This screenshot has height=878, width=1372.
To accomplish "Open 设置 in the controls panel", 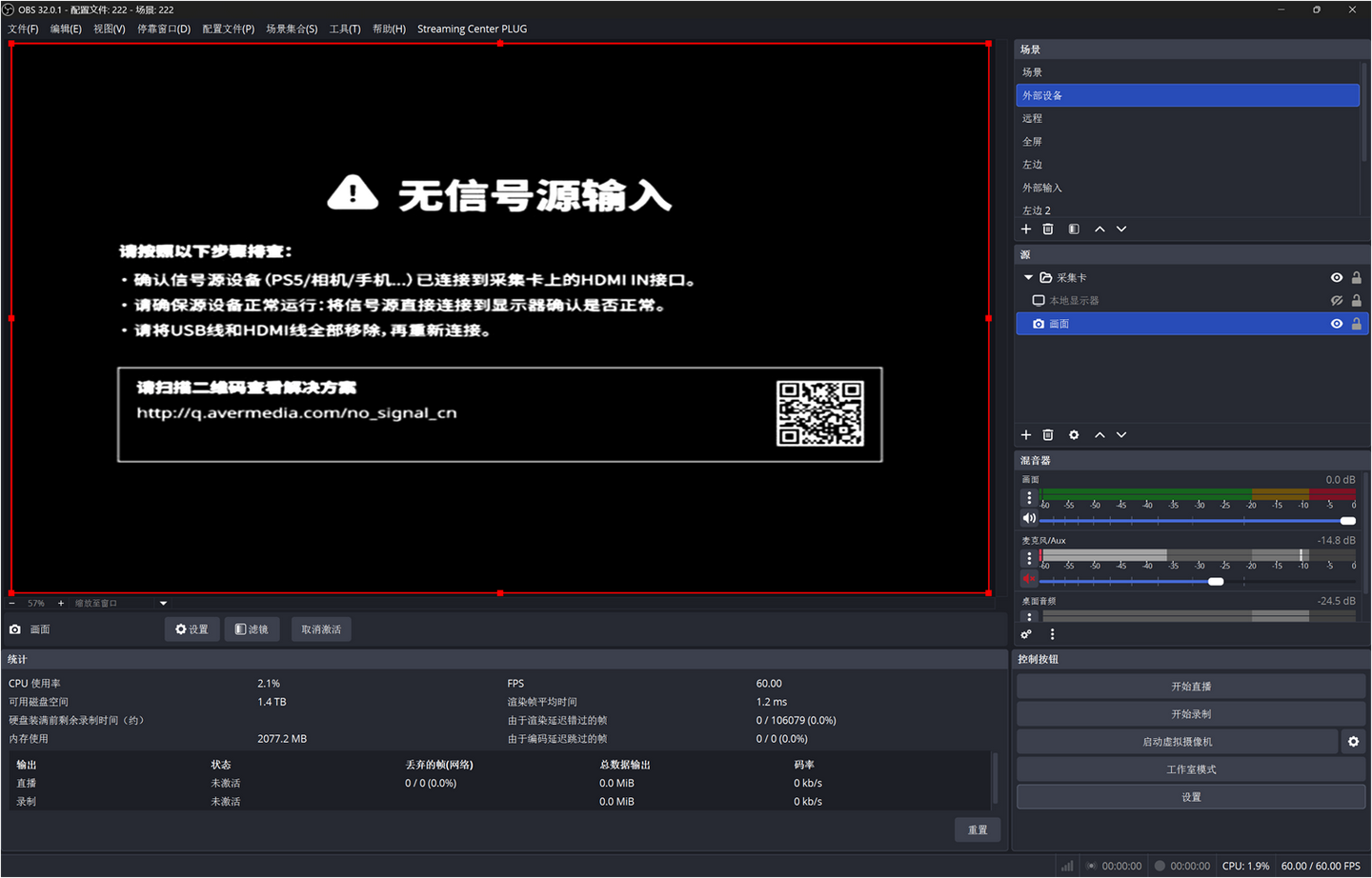I will (1191, 797).
